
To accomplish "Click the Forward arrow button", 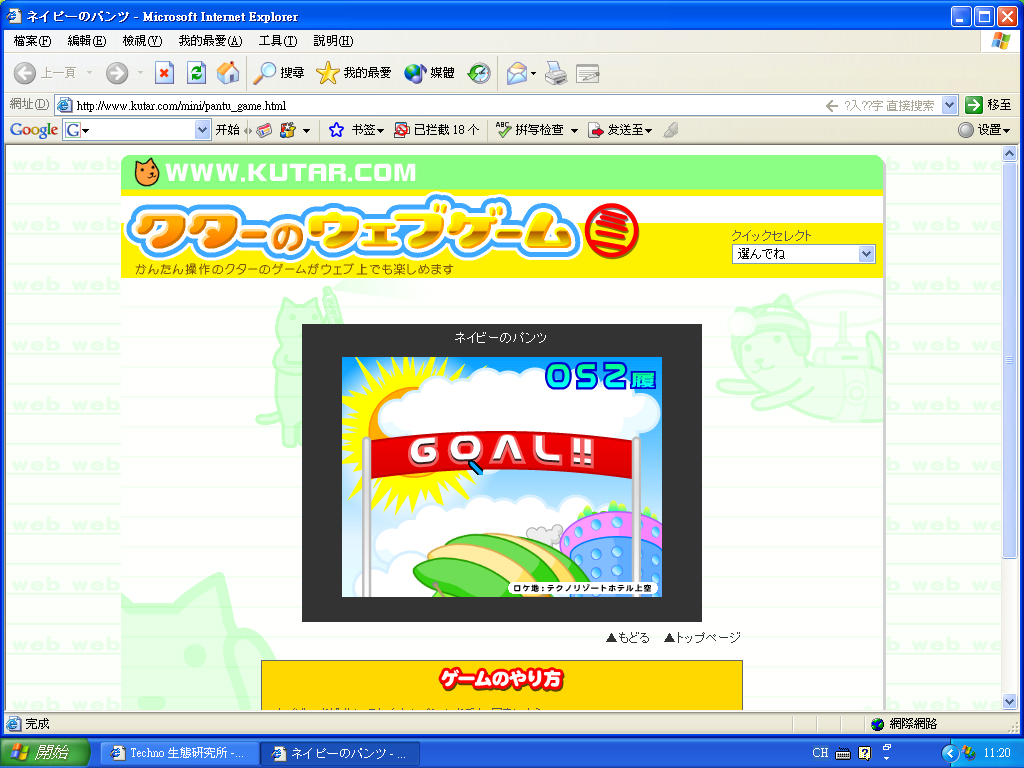I will click(117, 72).
